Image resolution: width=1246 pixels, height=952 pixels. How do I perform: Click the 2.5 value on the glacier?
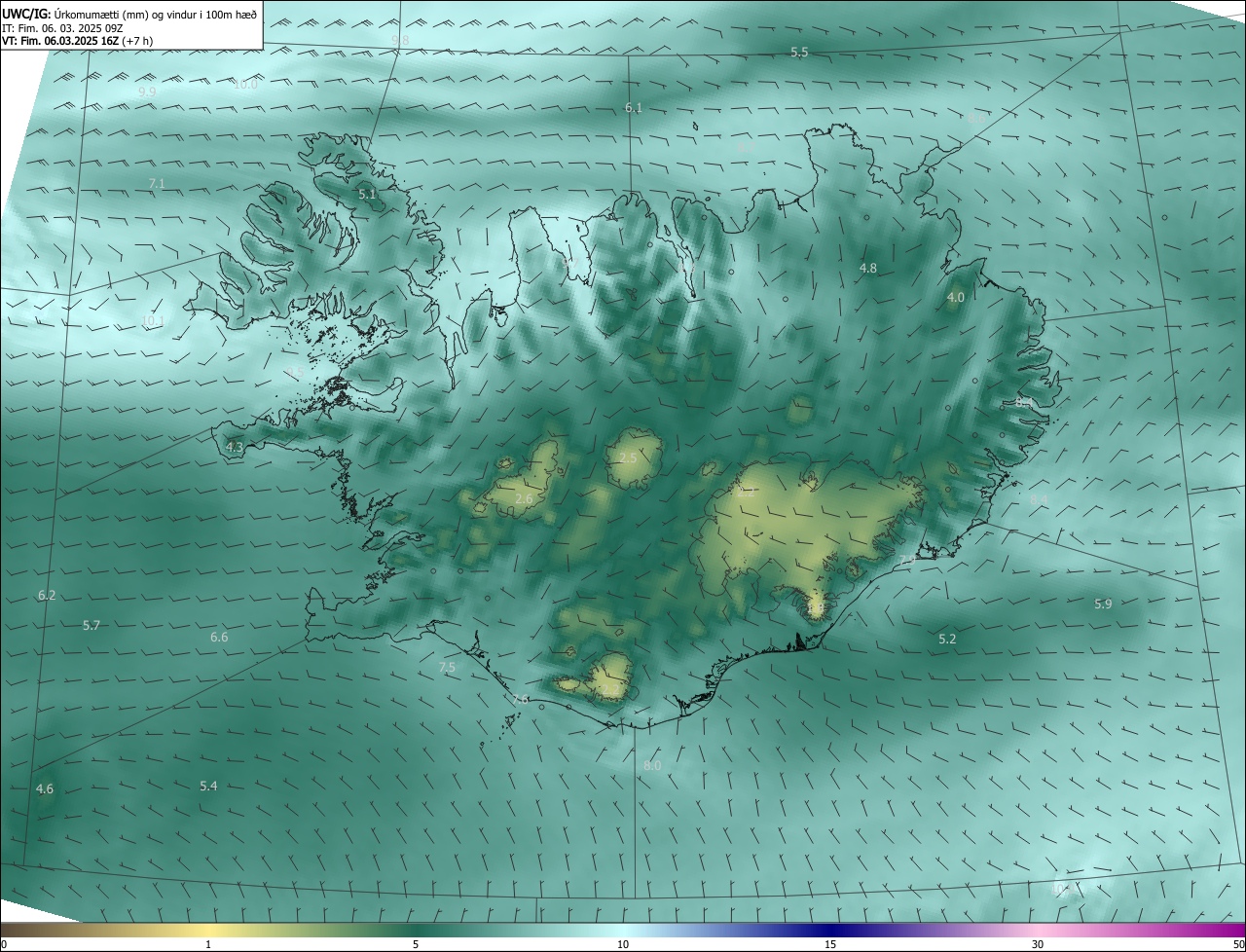pos(628,458)
